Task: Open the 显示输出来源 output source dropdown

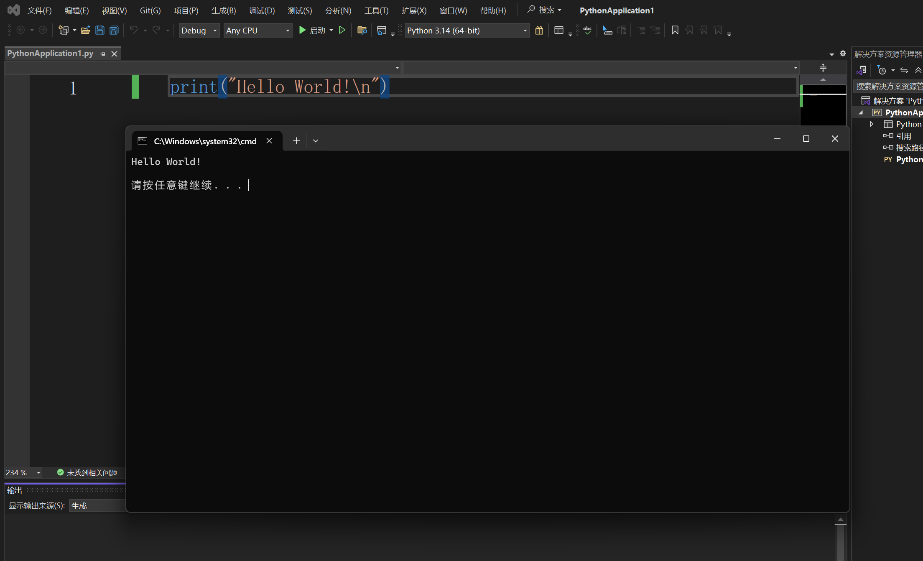Action: tap(97, 506)
